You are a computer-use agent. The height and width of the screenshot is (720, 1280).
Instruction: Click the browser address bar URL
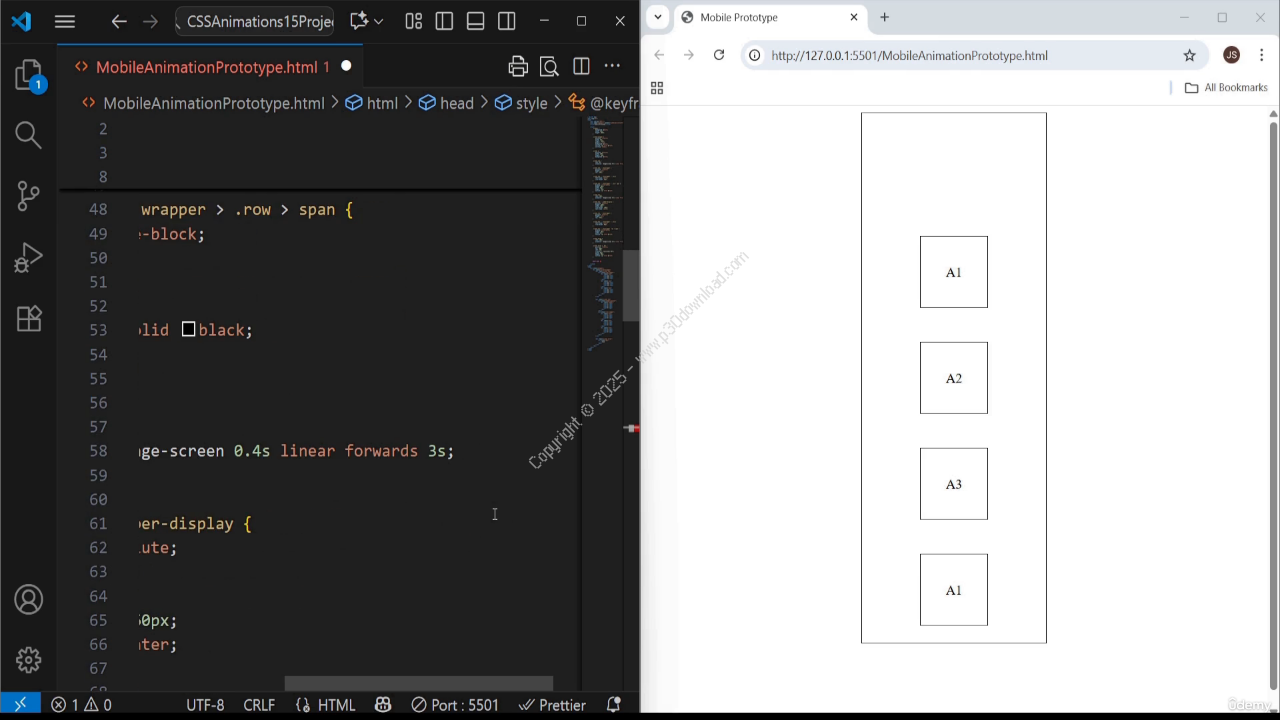point(909,55)
